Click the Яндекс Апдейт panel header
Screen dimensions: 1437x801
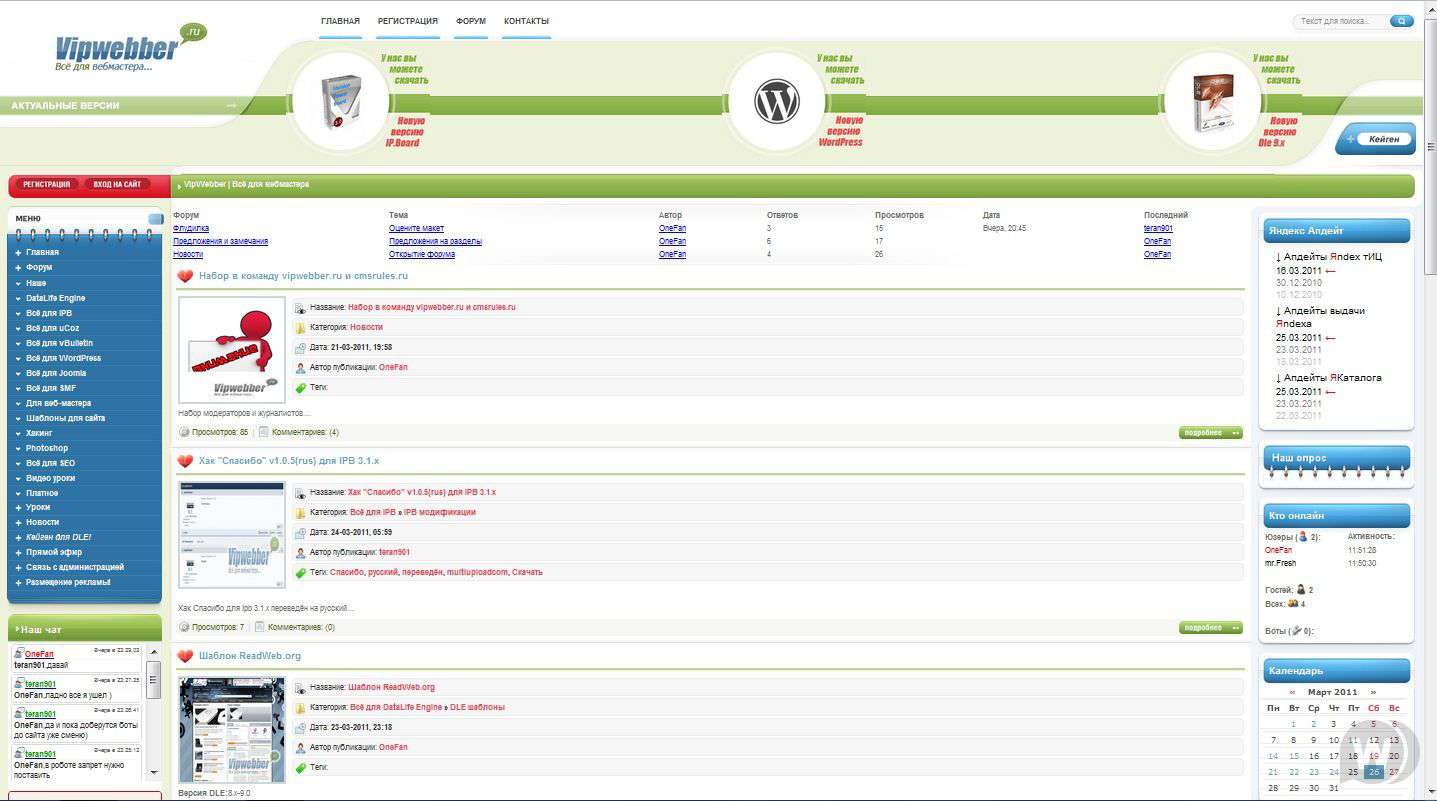pyautogui.click(x=1336, y=230)
